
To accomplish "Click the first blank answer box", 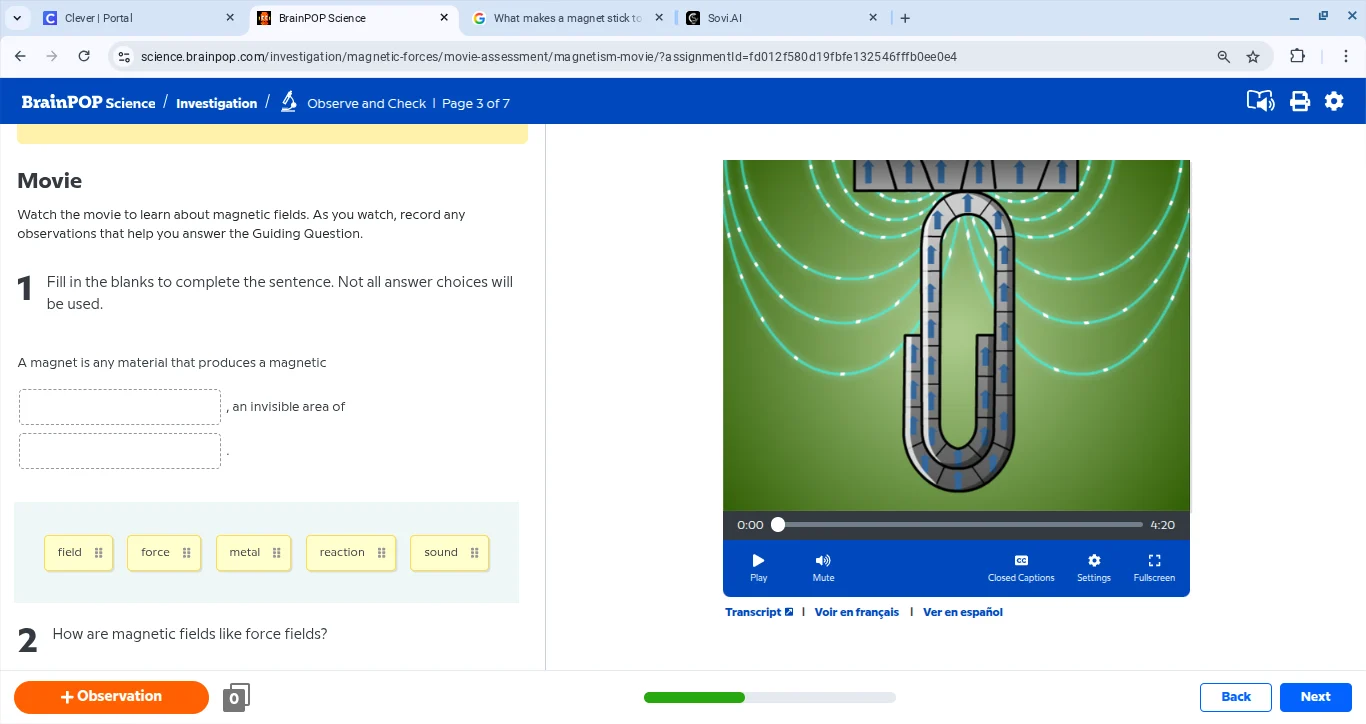I will point(120,407).
